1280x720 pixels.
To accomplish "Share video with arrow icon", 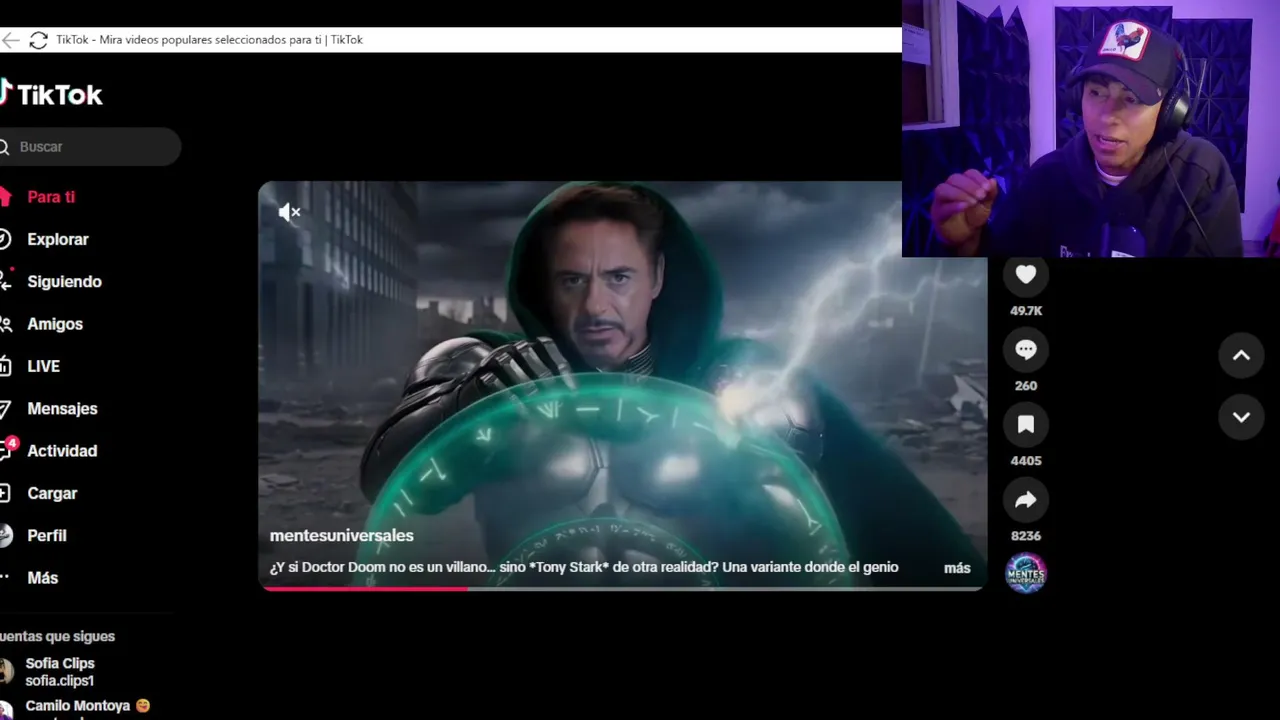I will point(1025,500).
